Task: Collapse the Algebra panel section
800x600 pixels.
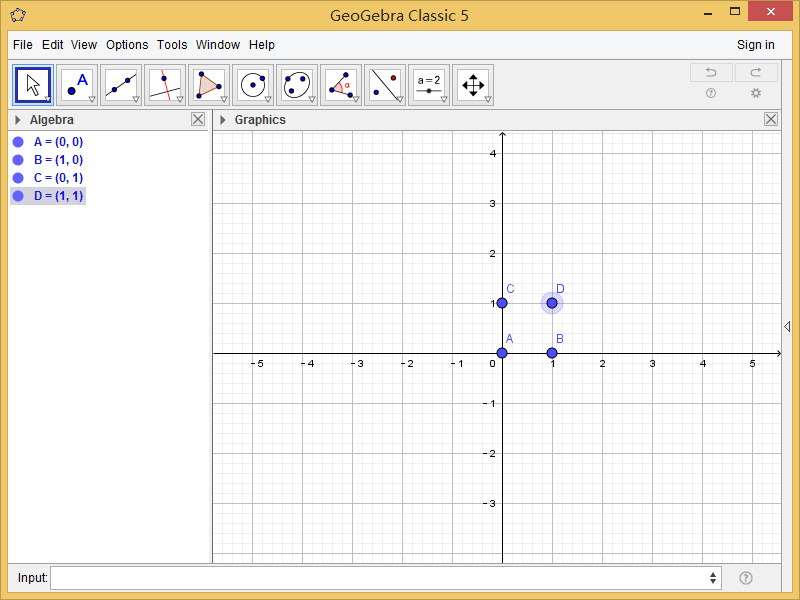Action: (15, 119)
